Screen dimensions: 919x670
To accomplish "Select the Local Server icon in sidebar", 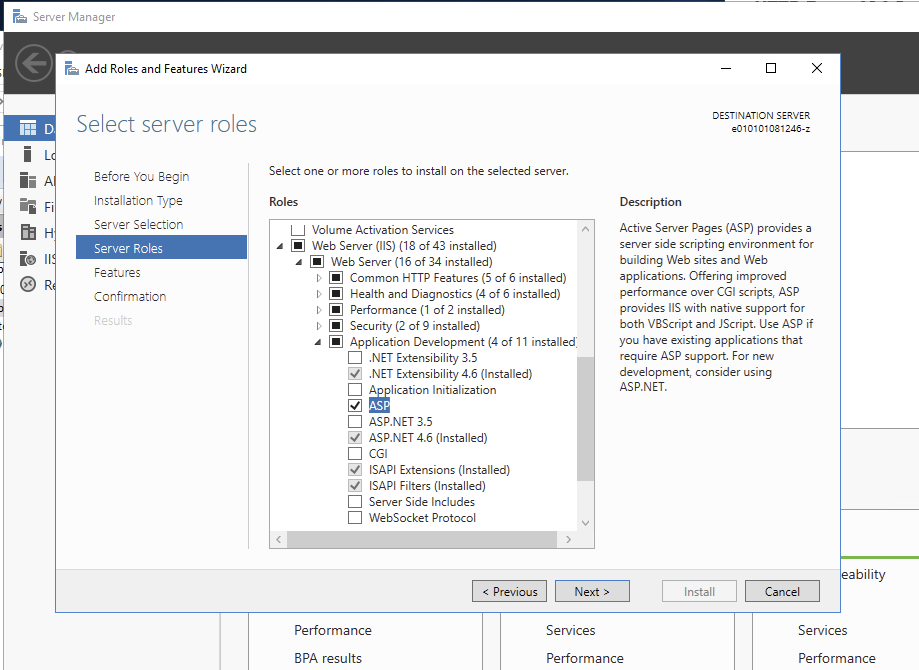I will tap(27, 154).
